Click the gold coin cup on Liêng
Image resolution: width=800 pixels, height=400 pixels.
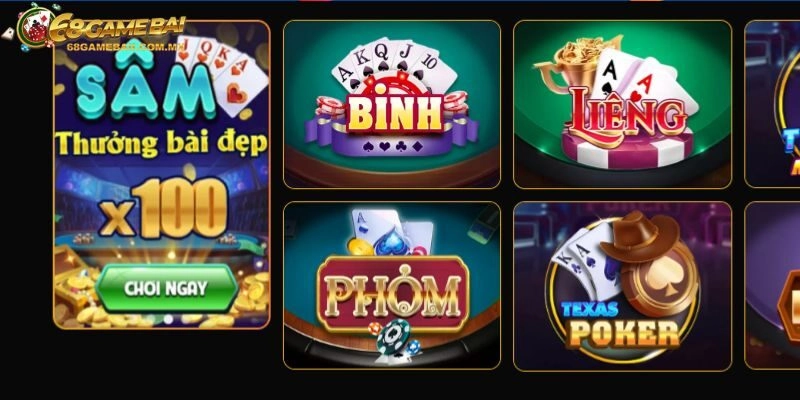coord(579,64)
